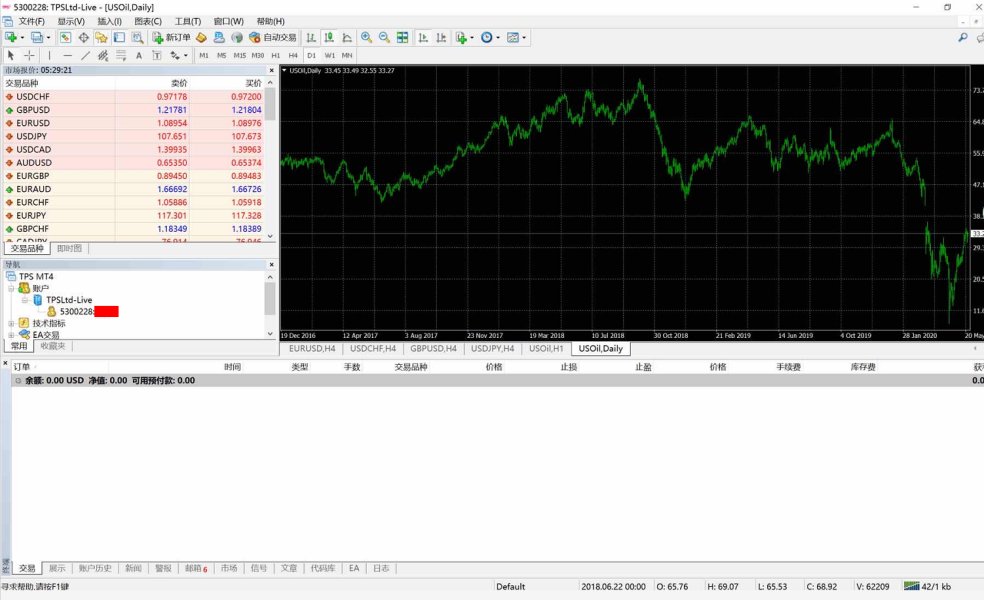Tile chart windows icon
This screenshot has width=984, height=600.
402,38
